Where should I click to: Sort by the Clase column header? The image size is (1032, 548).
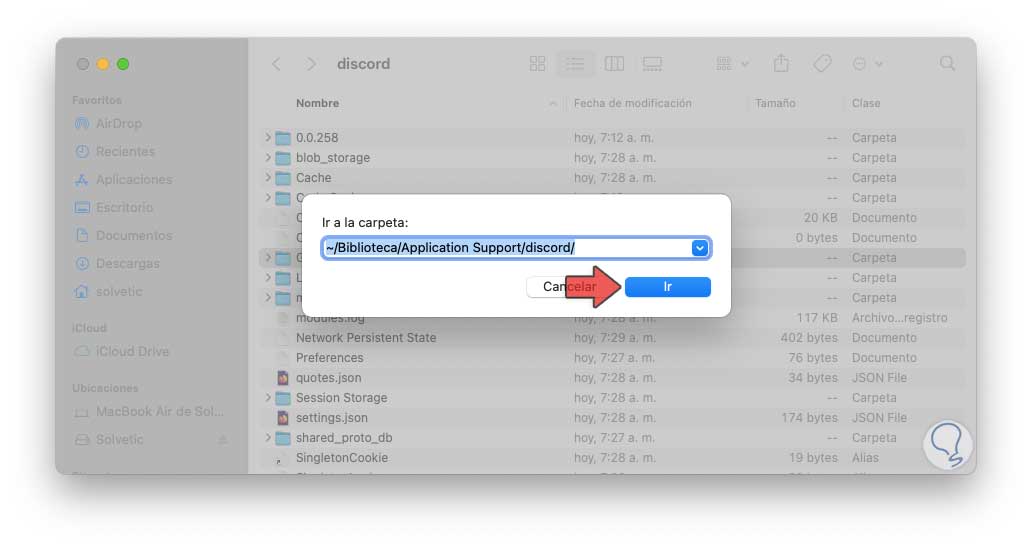tap(865, 103)
